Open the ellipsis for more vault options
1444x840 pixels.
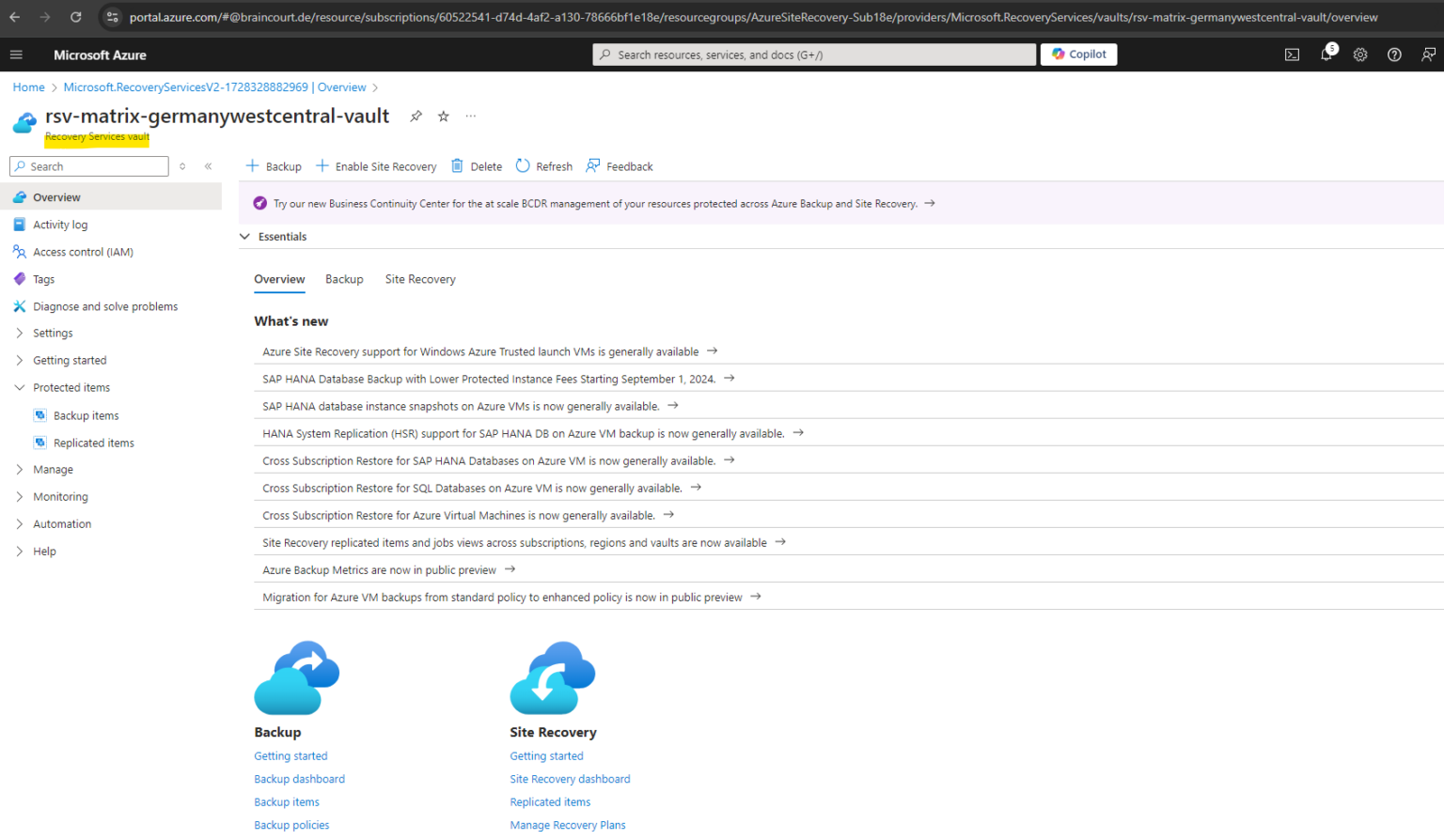pos(470,117)
